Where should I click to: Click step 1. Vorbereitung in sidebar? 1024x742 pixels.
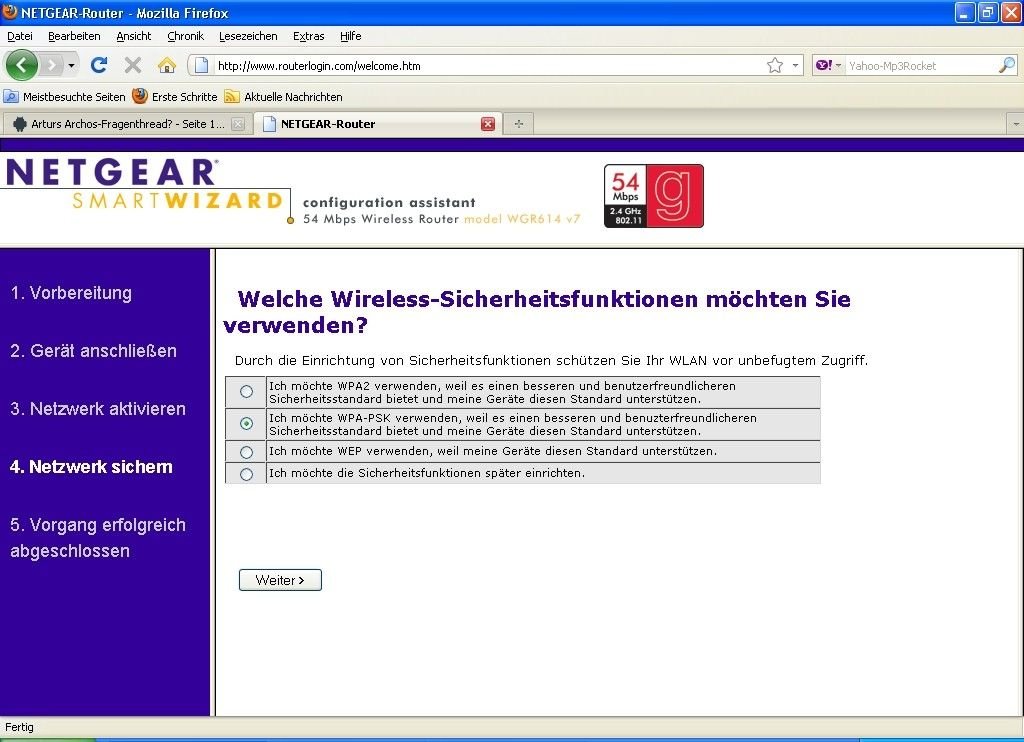(x=71, y=293)
